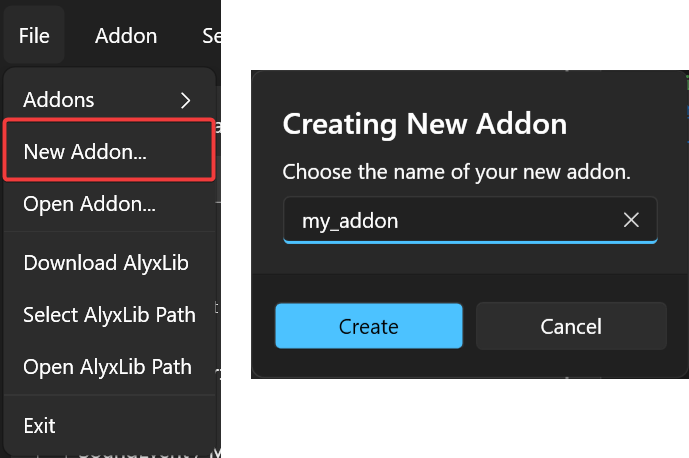Click the Choose the name instruction label

tap(456, 172)
